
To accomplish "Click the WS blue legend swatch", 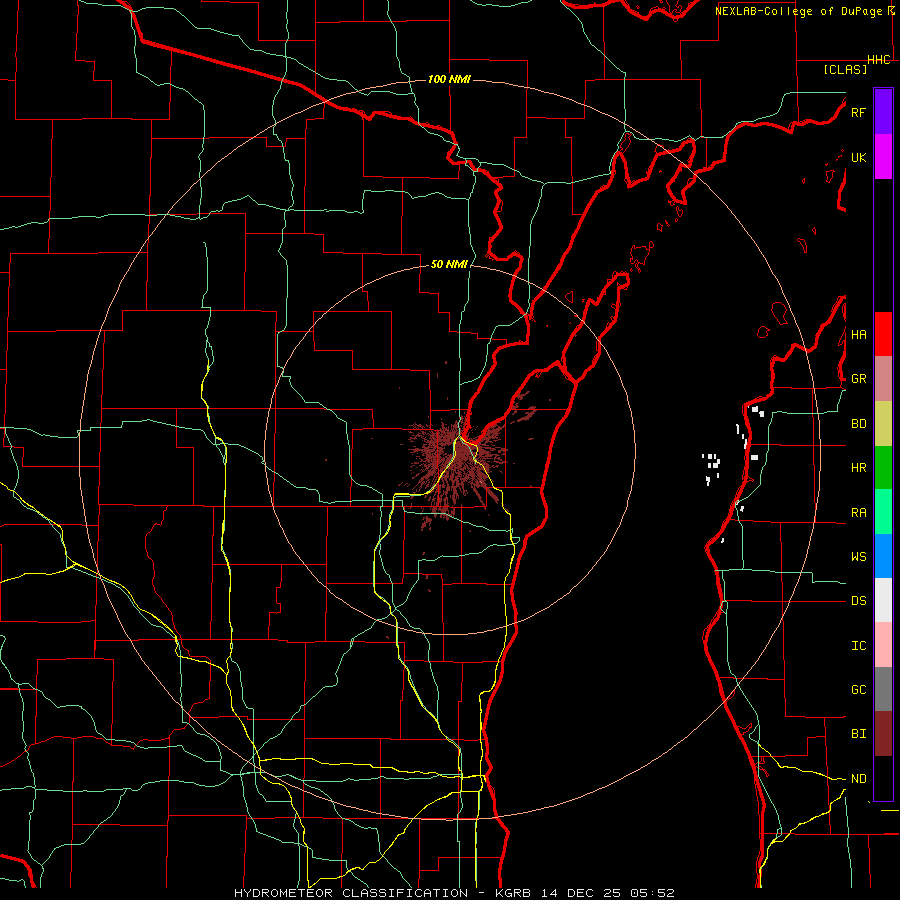I will click(883, 556).
